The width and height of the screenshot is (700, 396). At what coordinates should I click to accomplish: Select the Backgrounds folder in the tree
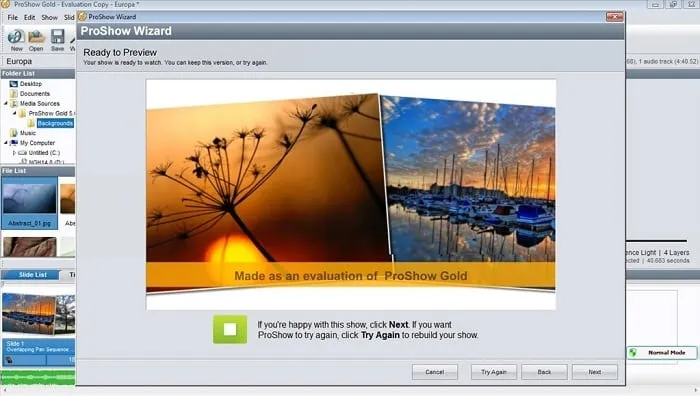[x=55, y=123]
